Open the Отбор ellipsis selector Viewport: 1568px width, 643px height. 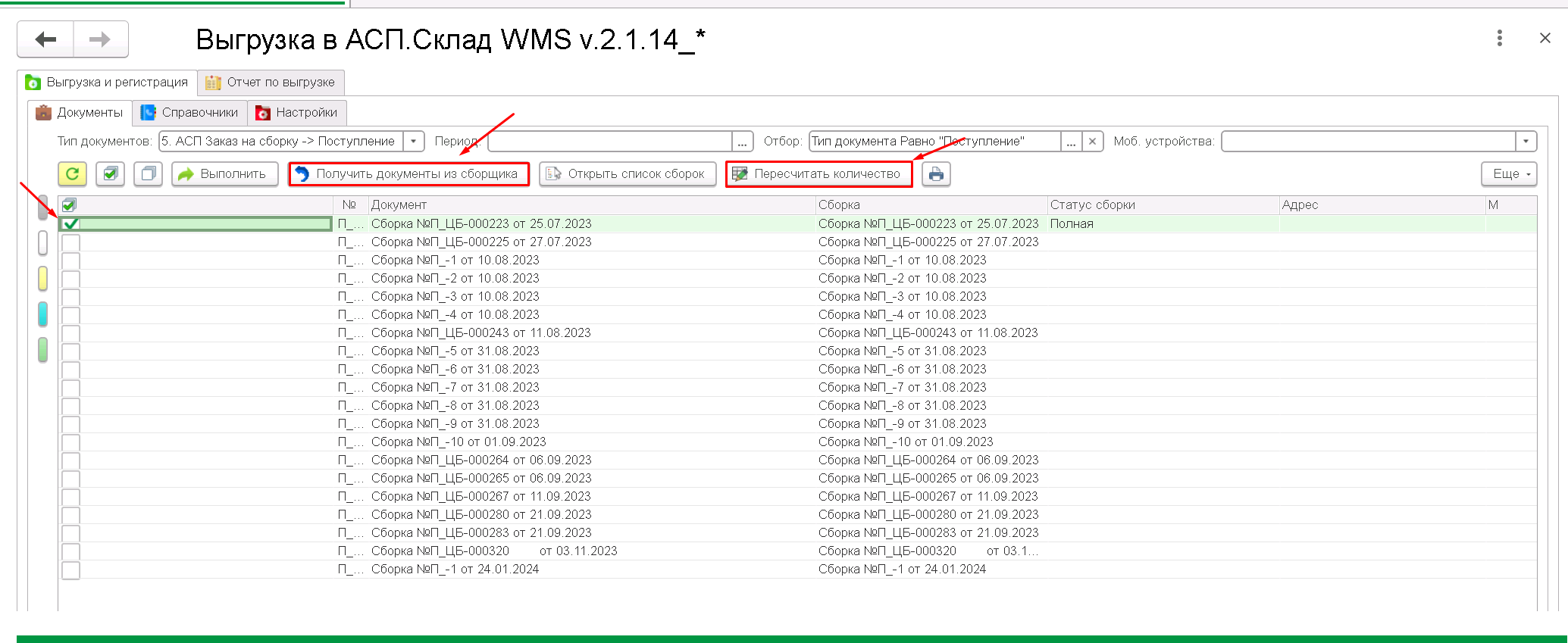pos(1071,141)
